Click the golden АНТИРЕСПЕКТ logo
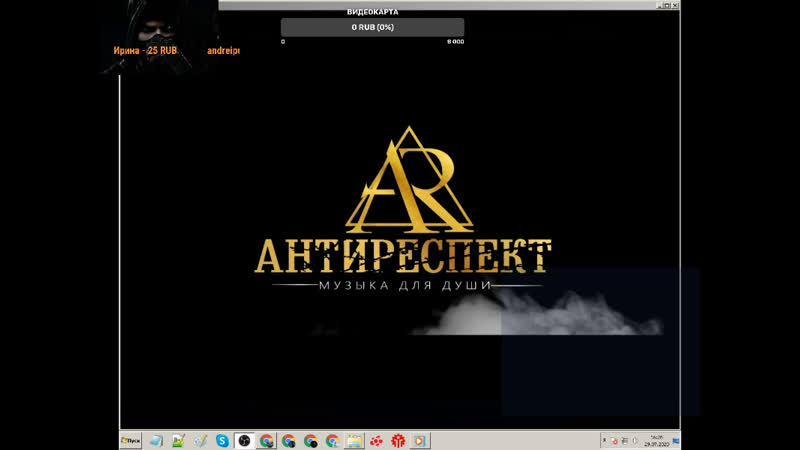Image resolution: width=800 pixels, height=450 pixels. tap(403, 207)
